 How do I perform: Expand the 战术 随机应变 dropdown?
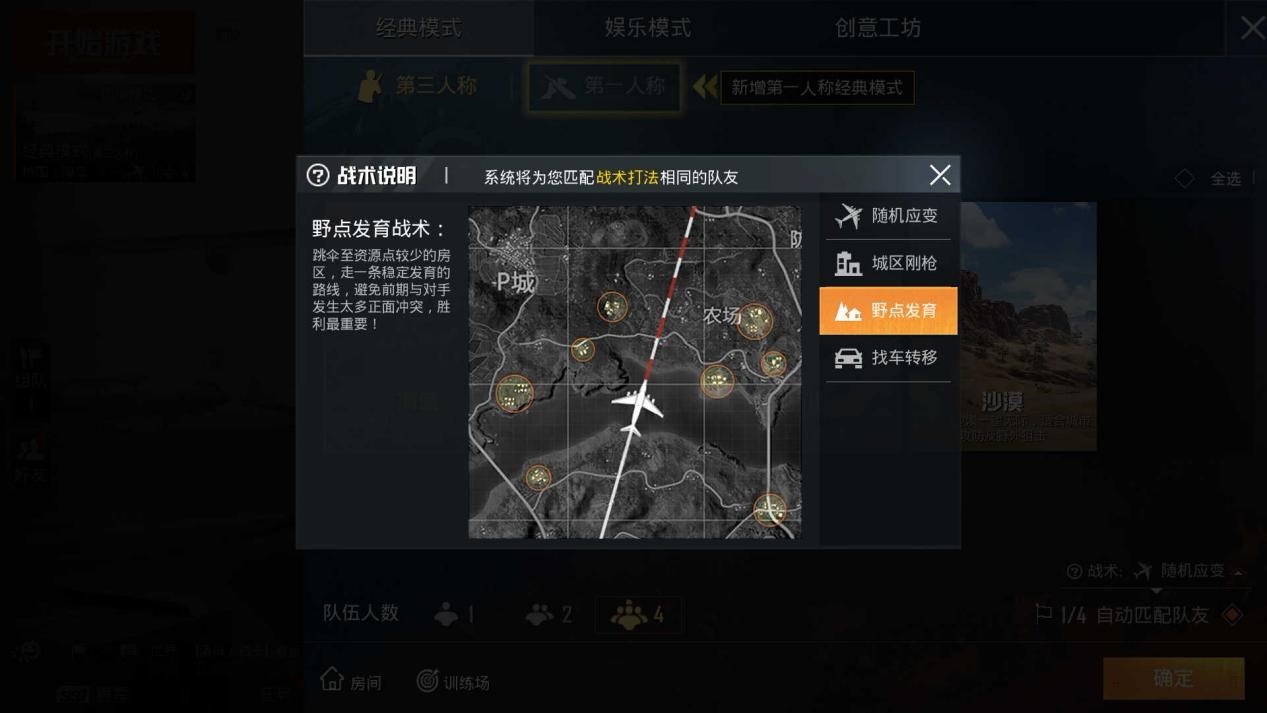[x=1156, y=571]
